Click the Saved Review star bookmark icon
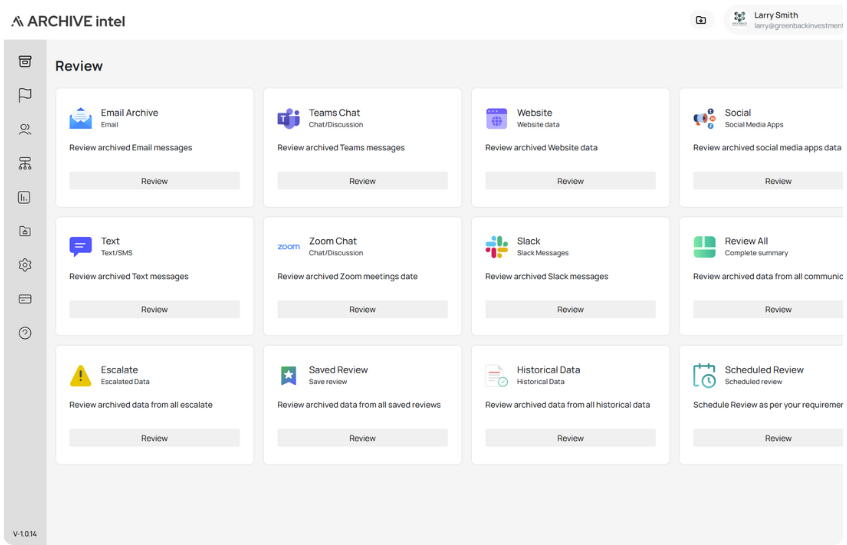Image resolution: width=847 pixels, height=545 pixels. [x=288, y=375]
